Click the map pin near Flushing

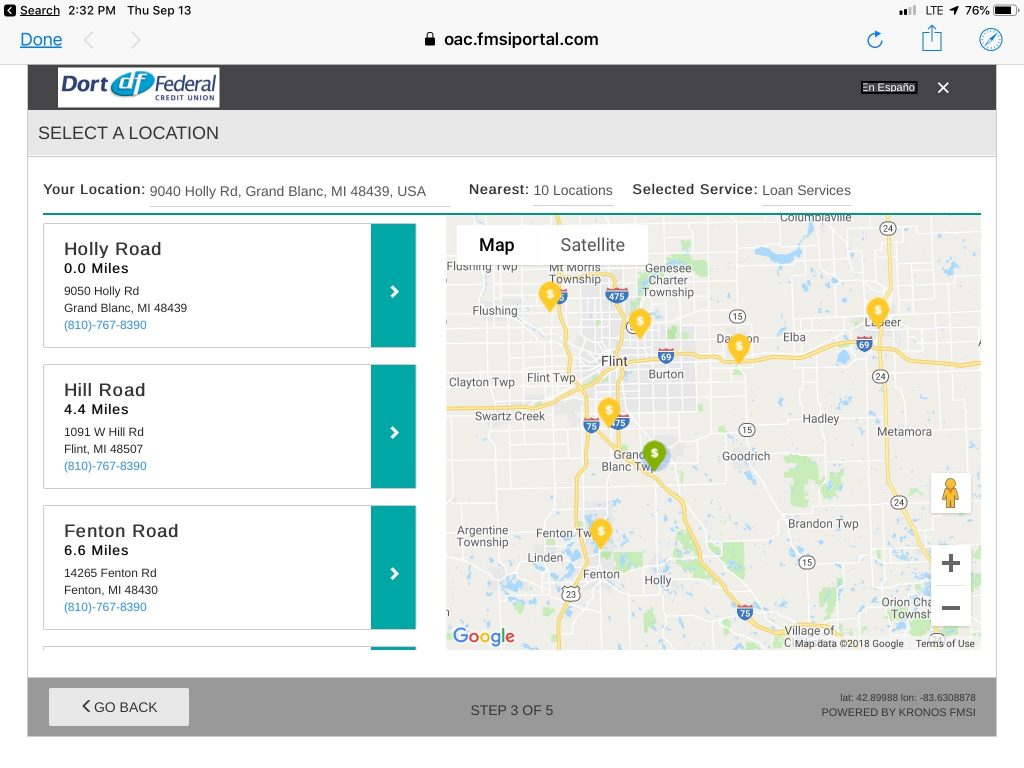[x=550, y=296]
